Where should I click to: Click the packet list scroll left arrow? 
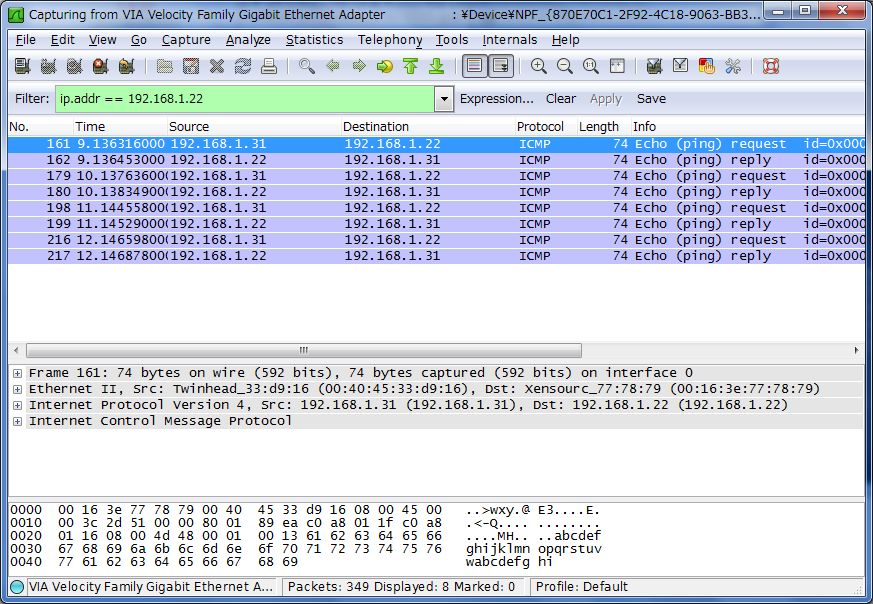[16, 351]
